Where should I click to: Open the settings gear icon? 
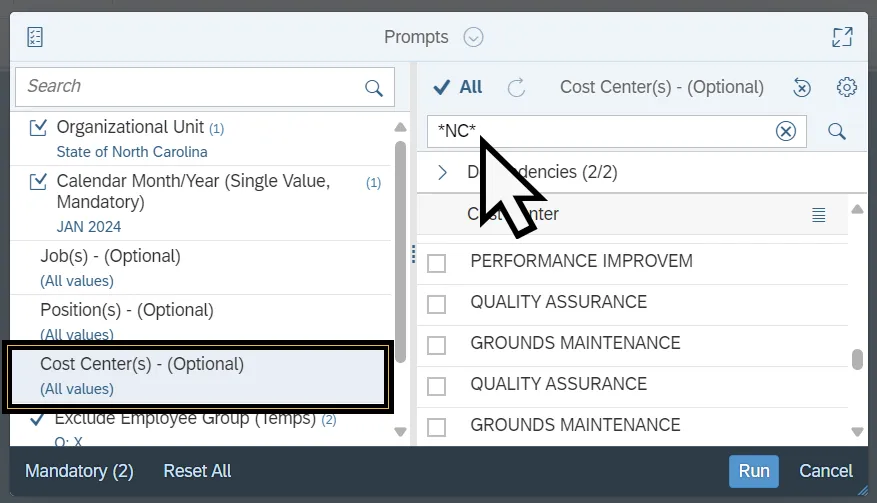coord(847,88)
